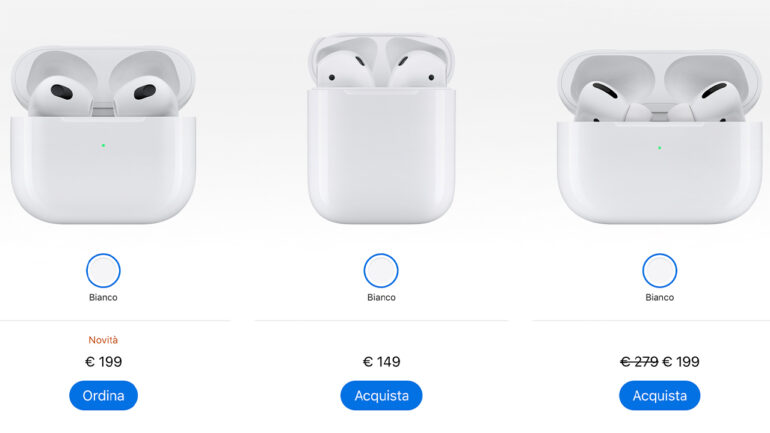Click the orange Novità label
Image resolution: width=770 pixels, height=433 pixels.
[103, 340]
